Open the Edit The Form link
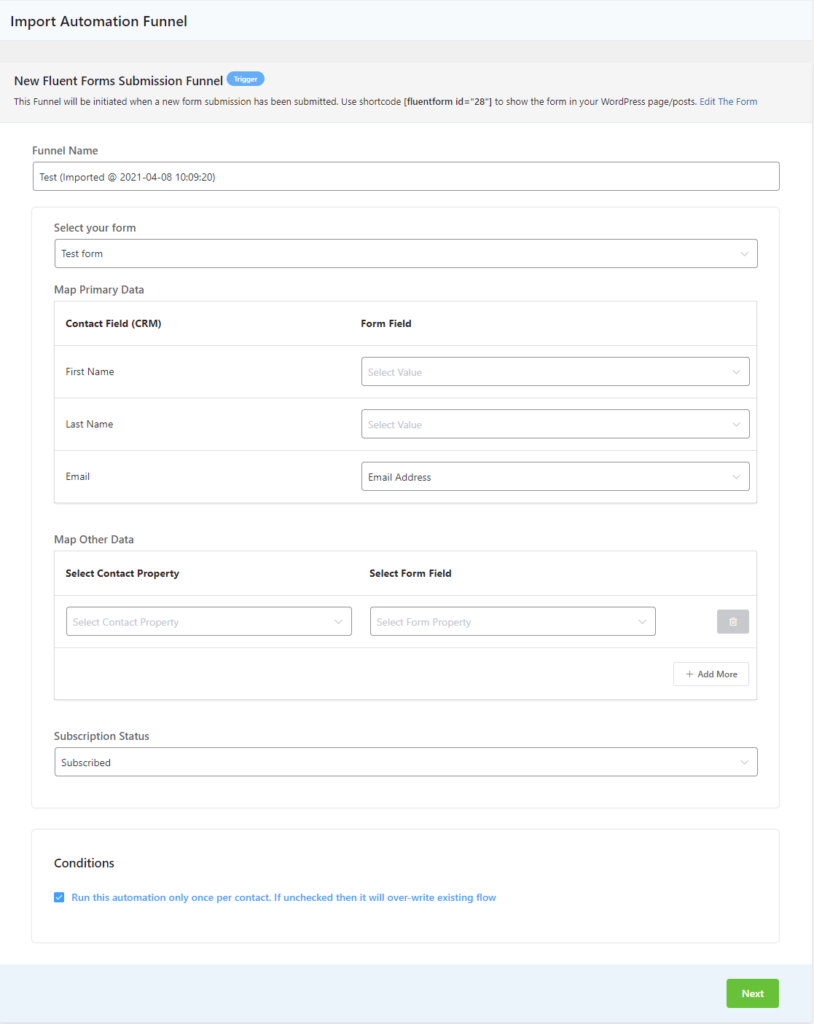814x1024 pixels. coord(728,102)
